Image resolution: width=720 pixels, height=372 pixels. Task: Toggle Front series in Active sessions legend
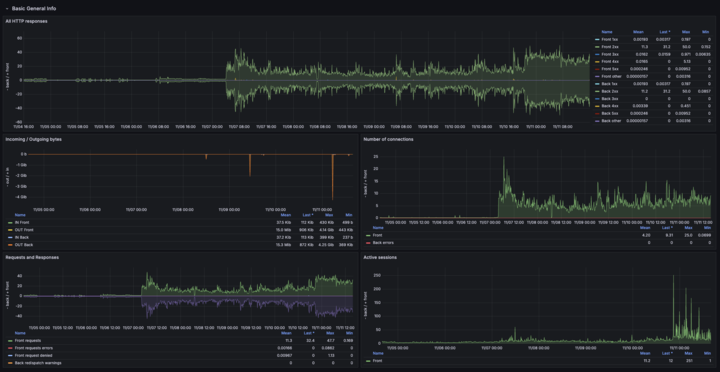tap(377, 361)
